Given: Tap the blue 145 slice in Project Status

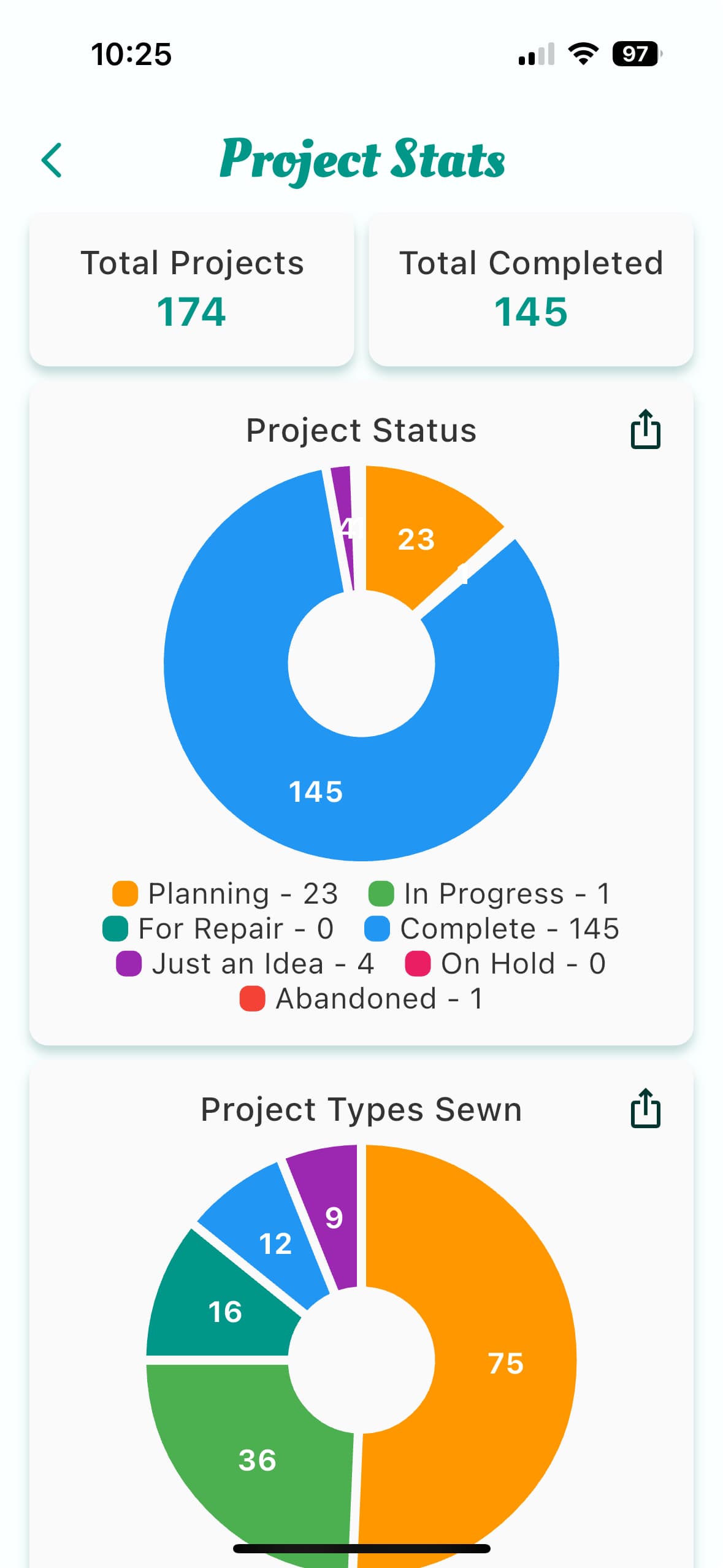Looking at the screenshot, I should [316, 791].
